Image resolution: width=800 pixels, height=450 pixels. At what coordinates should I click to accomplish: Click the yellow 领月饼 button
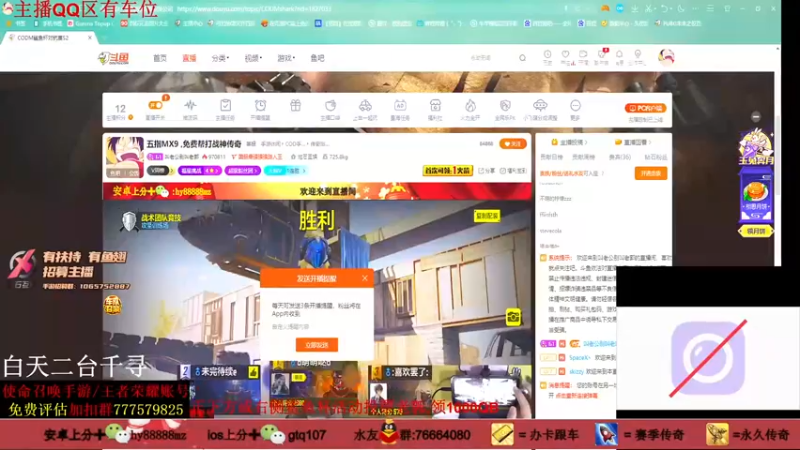pyautogui.click(x=756, y=231)
